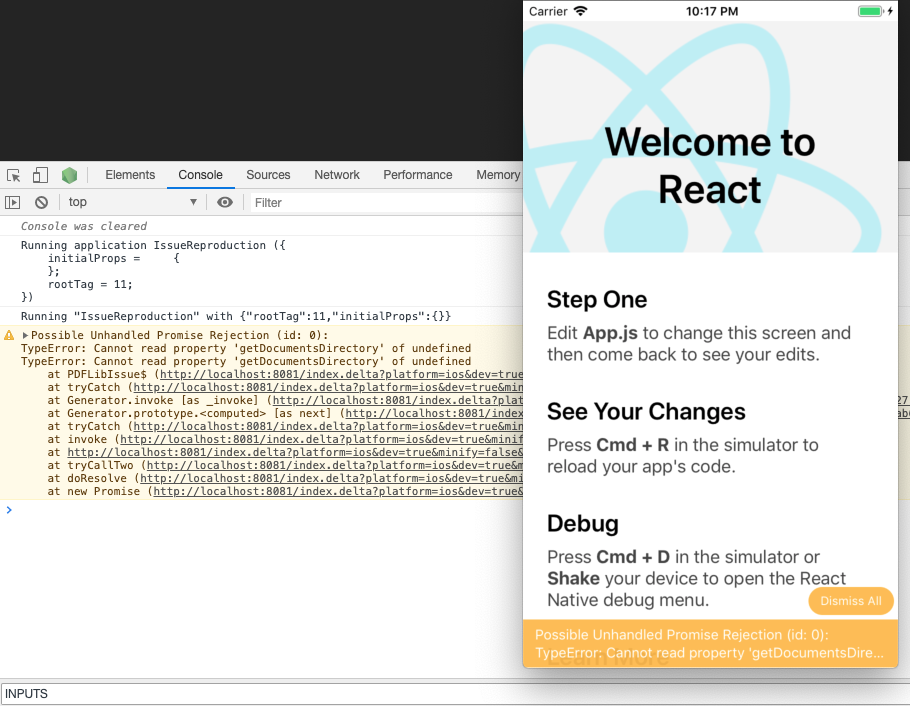The image size is (910, 706).
Task: Open the Sources tab
Action: pos(268,175)
